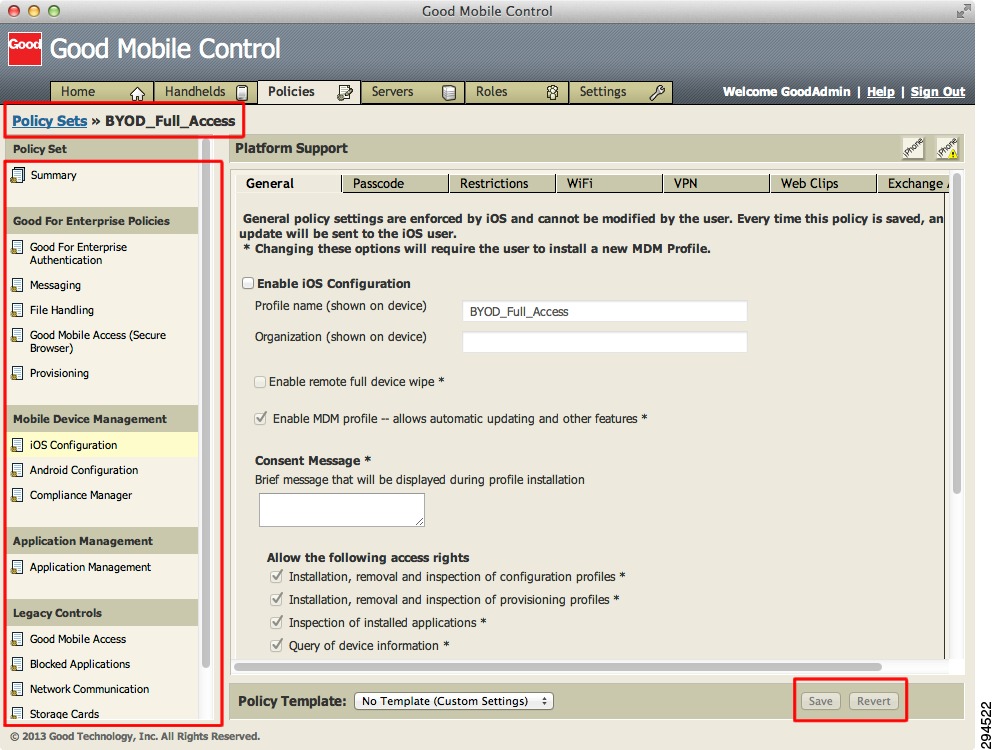
Task: Toggle Query of device information checkbox
Action: click(x=276, y=645)
